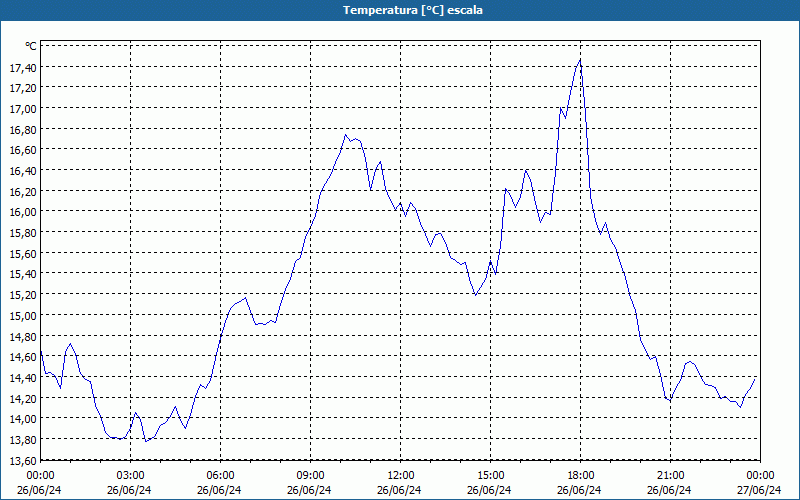Image resolution: width=800 pixels, height=500 pixels.
Task: Click the 21:00 time axis label
Action: (670, 476)
